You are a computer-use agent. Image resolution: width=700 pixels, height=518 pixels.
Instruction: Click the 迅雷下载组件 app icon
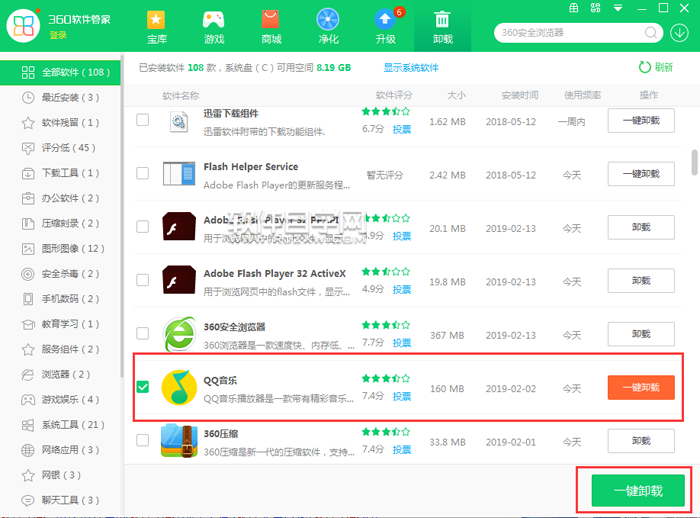pos(179,121)
